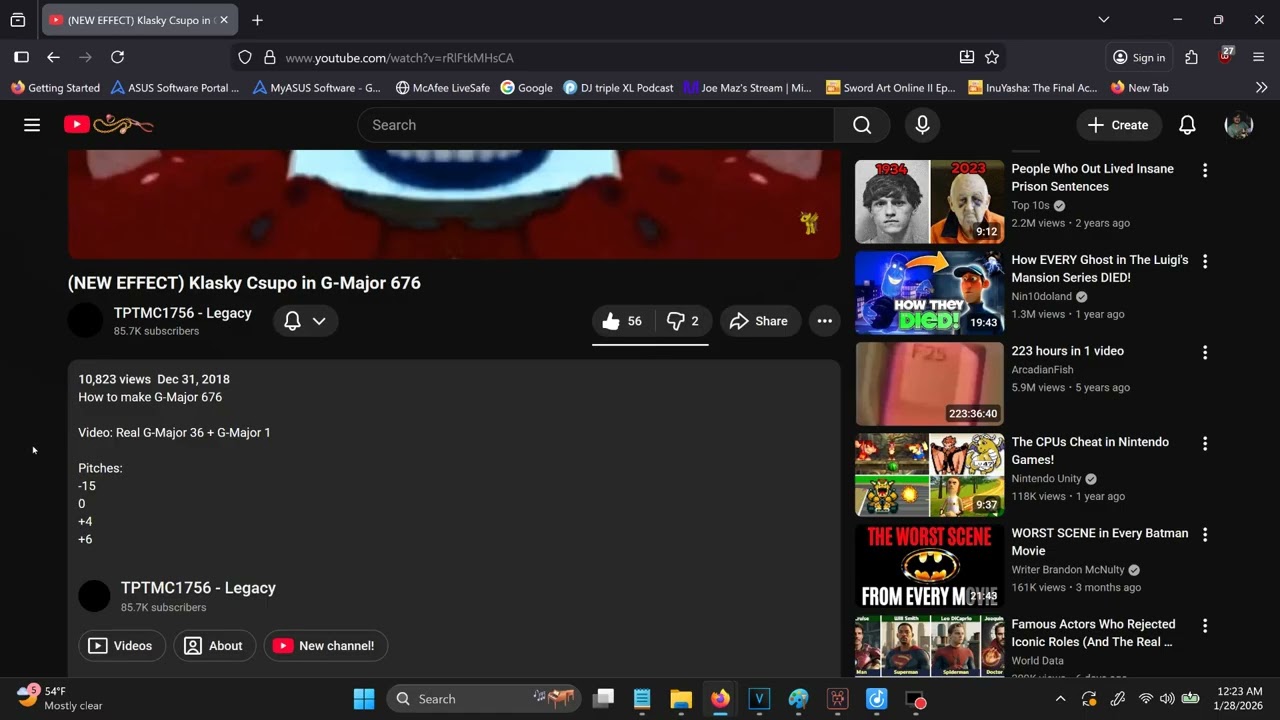
Task: Open File Explorer from taskbar
Action: click(x=681, y=699)
